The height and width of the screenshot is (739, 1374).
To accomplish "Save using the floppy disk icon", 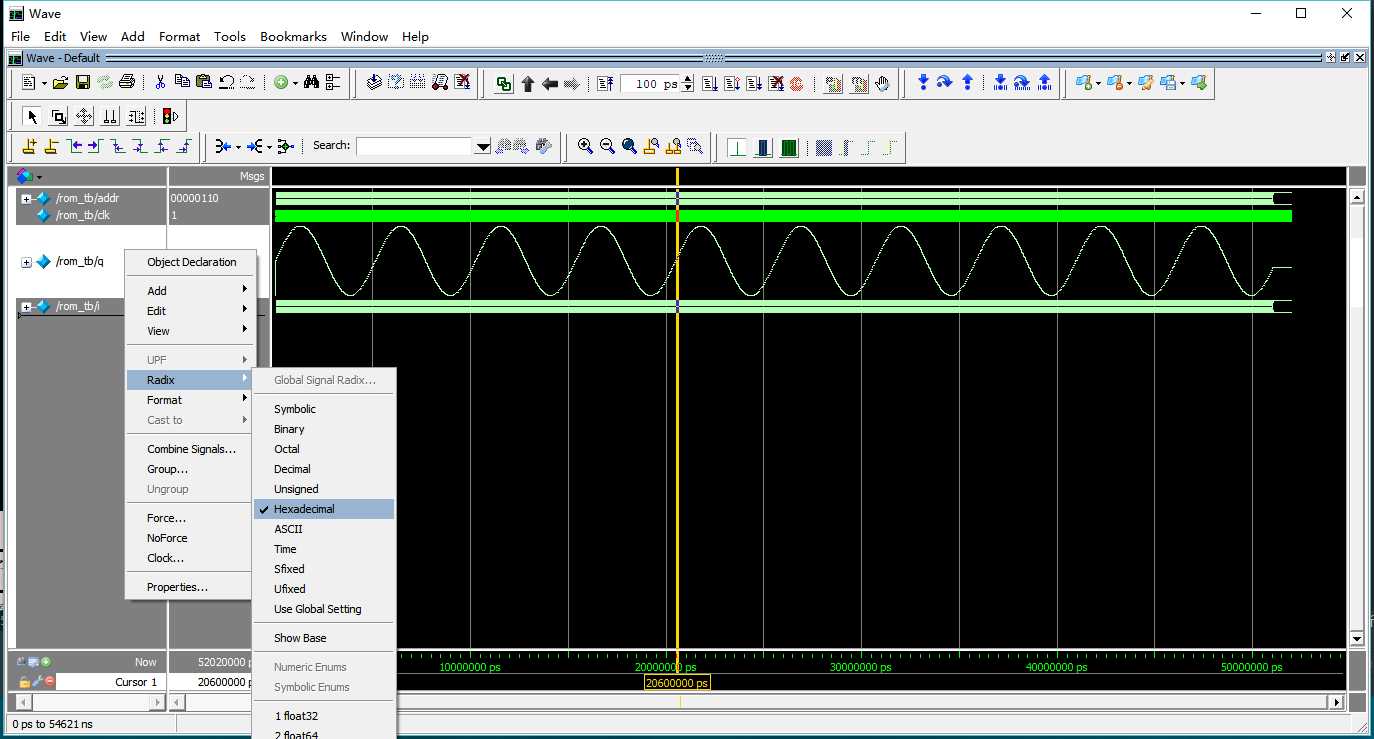I will (x=83, y=83).
